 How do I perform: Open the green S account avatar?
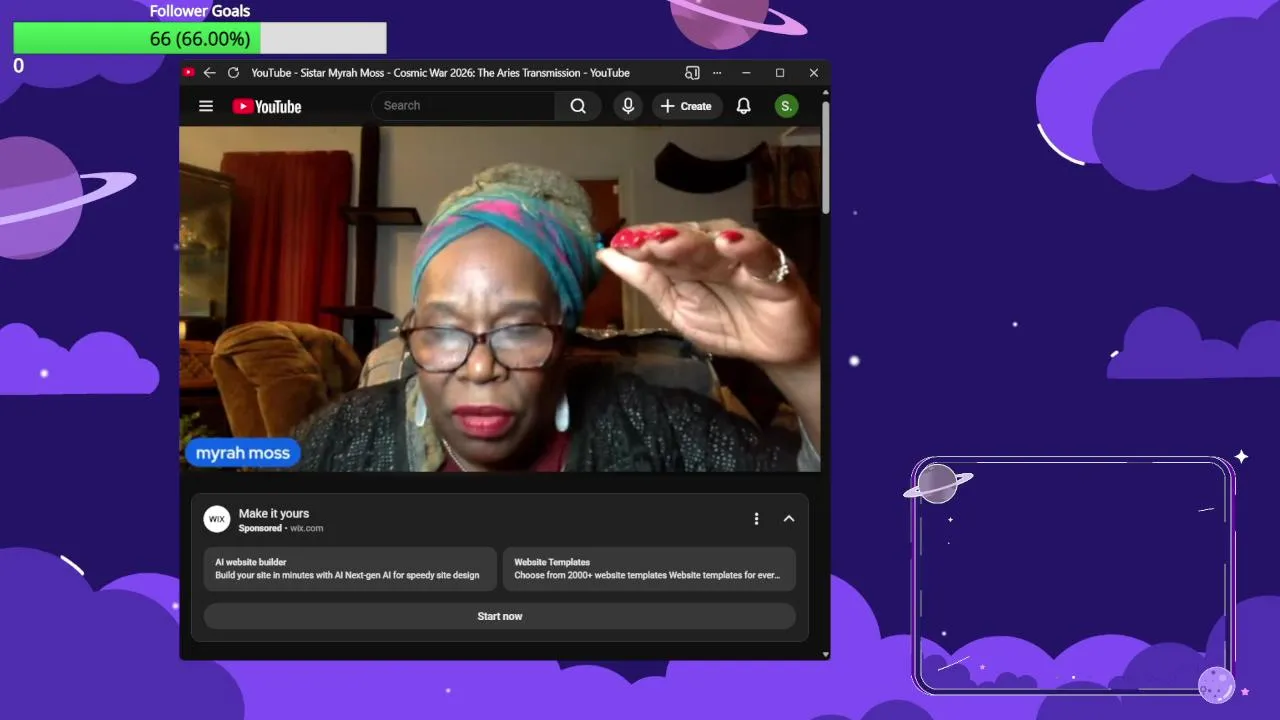point(787,106)
